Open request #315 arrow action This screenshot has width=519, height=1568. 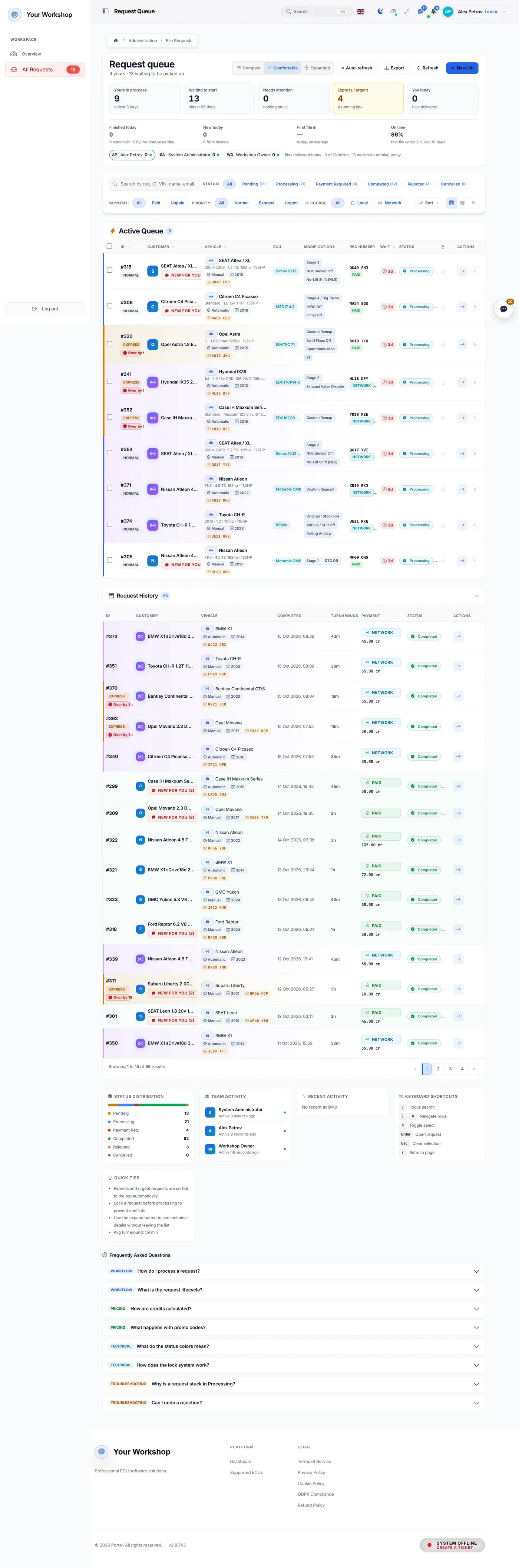click(x=462, y=271)
